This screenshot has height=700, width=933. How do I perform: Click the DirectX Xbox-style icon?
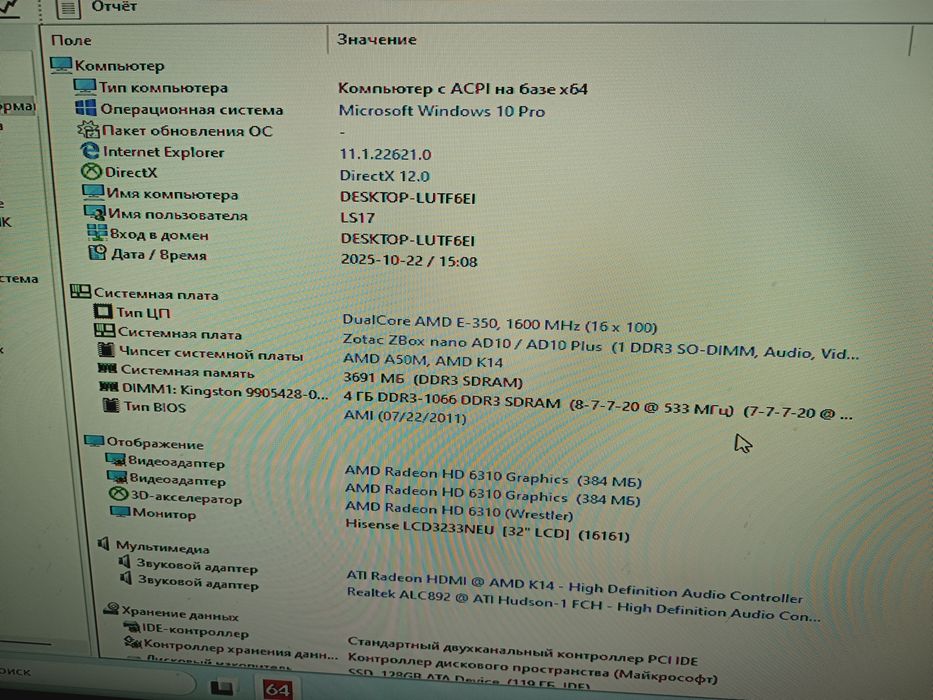[91, 172]
